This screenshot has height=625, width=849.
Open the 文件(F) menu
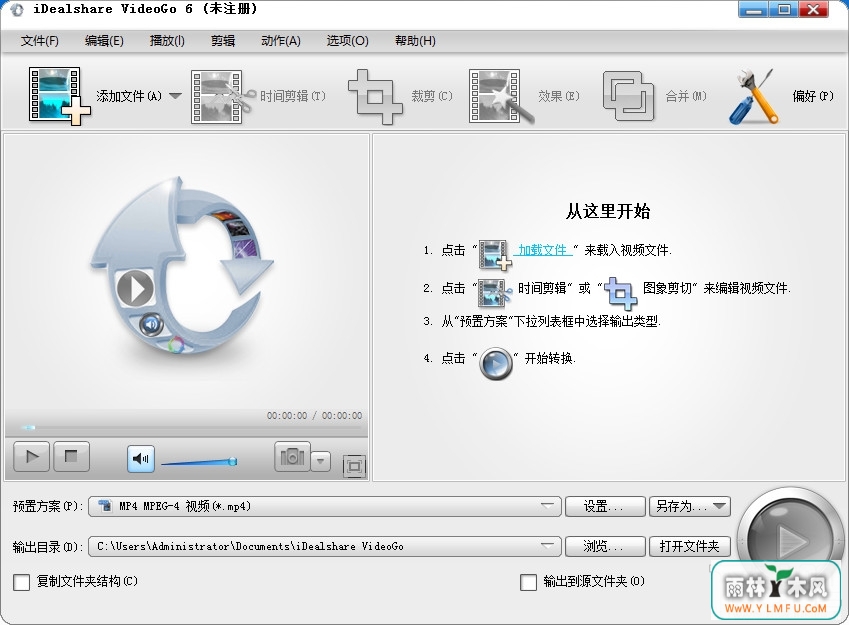(40, 41)
